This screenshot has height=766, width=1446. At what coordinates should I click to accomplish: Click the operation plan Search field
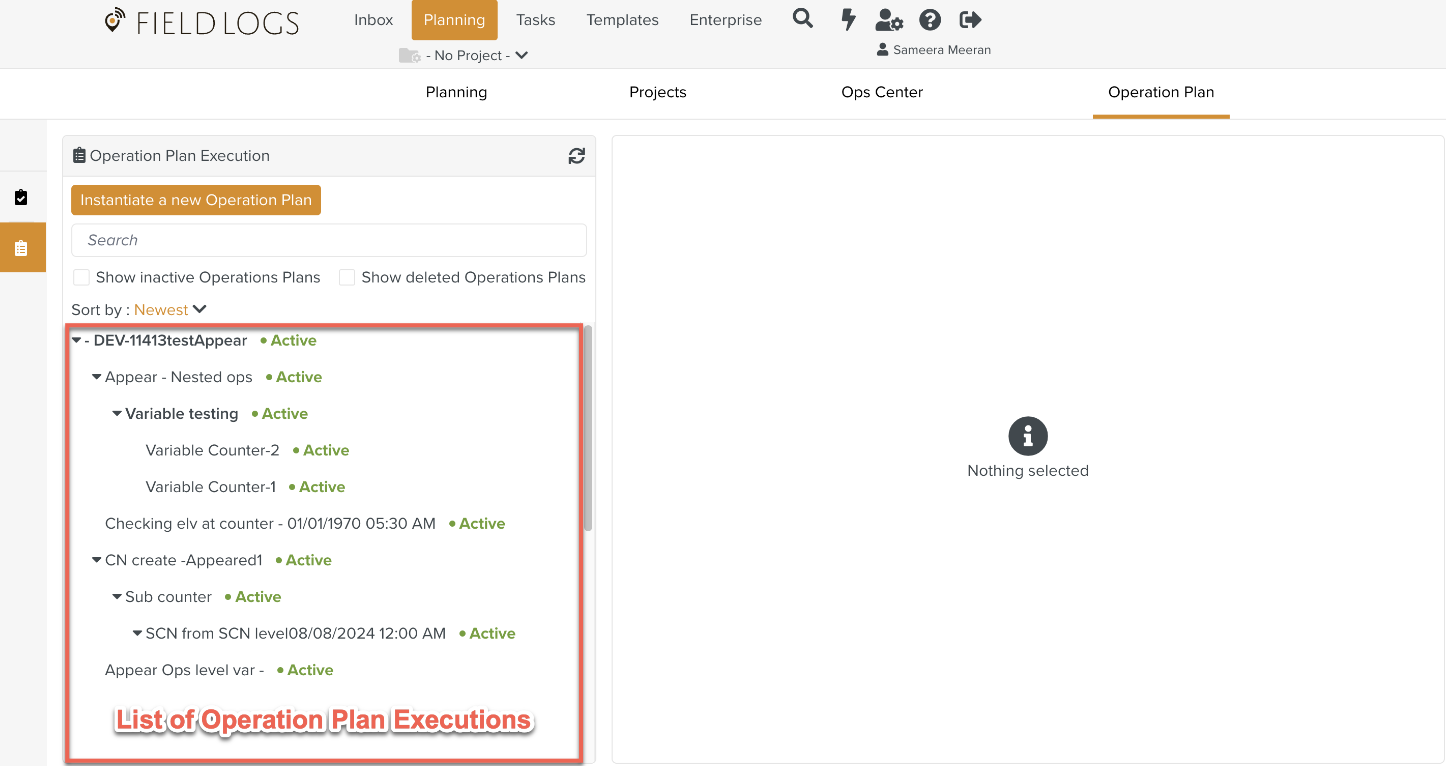tap(328, 240)
